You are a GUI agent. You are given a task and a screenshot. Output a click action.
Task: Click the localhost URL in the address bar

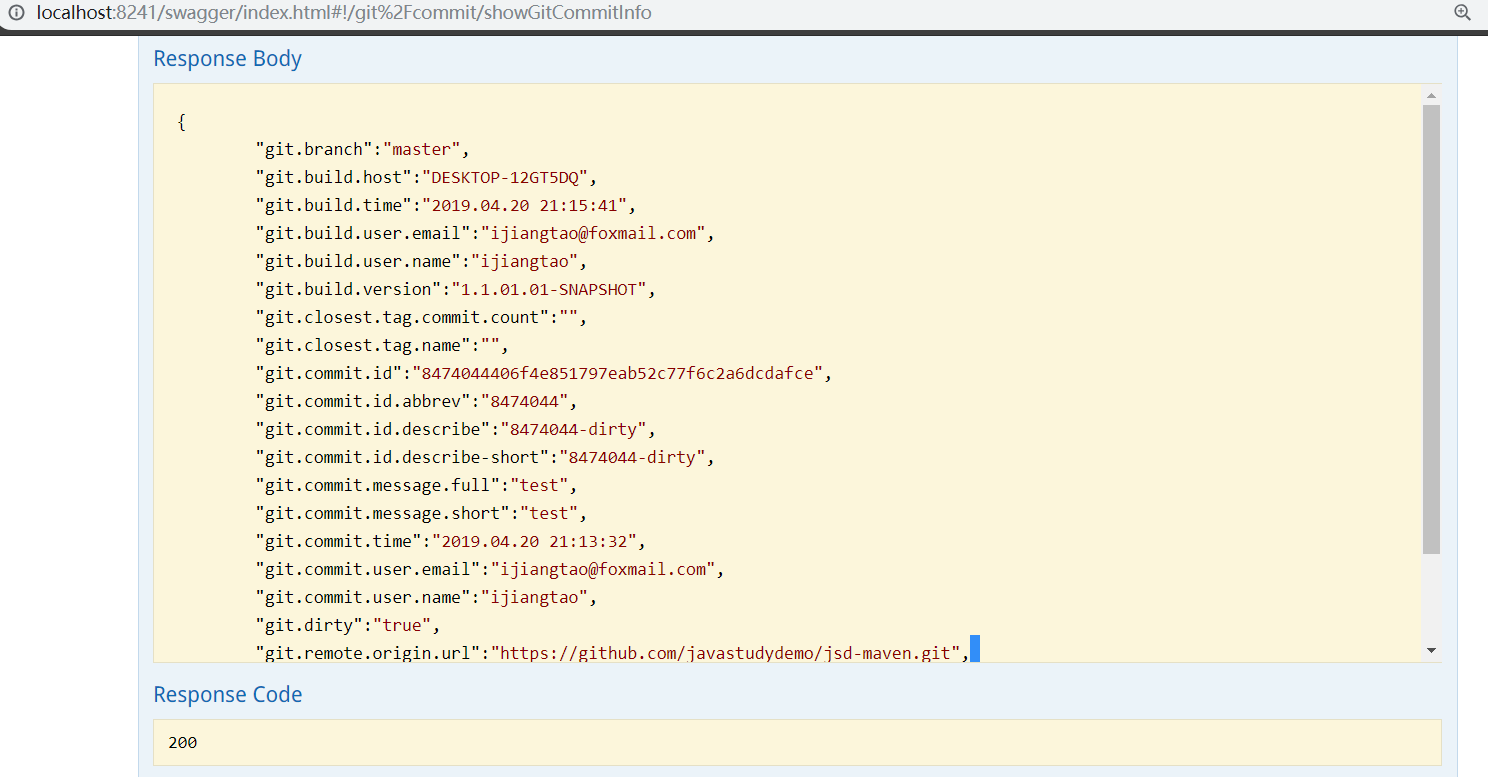pos(344,13)
